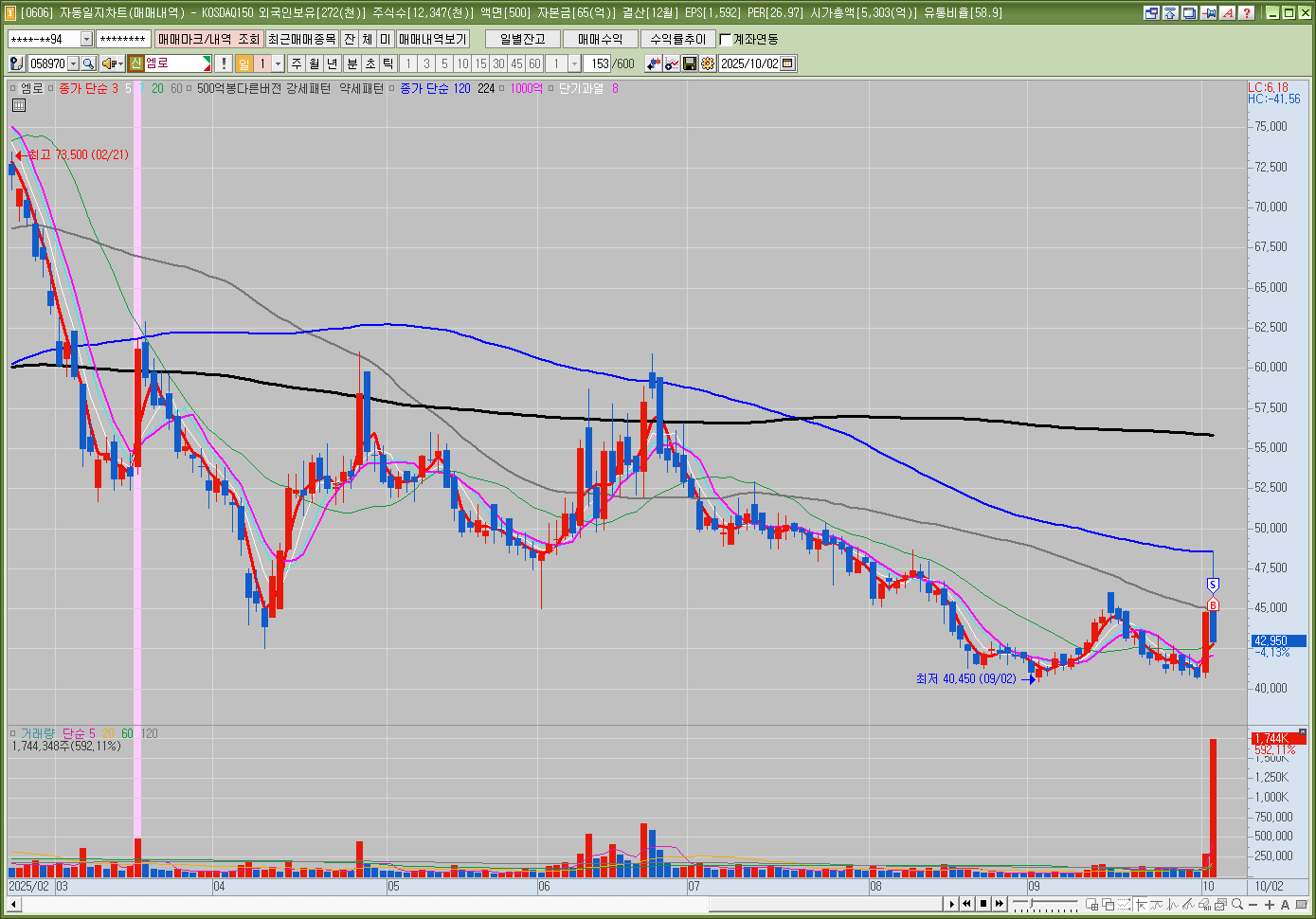Click the grid table icon at chart top-left
Image resolution: width=1316 pixels, height=919 pixels.
(x=18, y=105)
